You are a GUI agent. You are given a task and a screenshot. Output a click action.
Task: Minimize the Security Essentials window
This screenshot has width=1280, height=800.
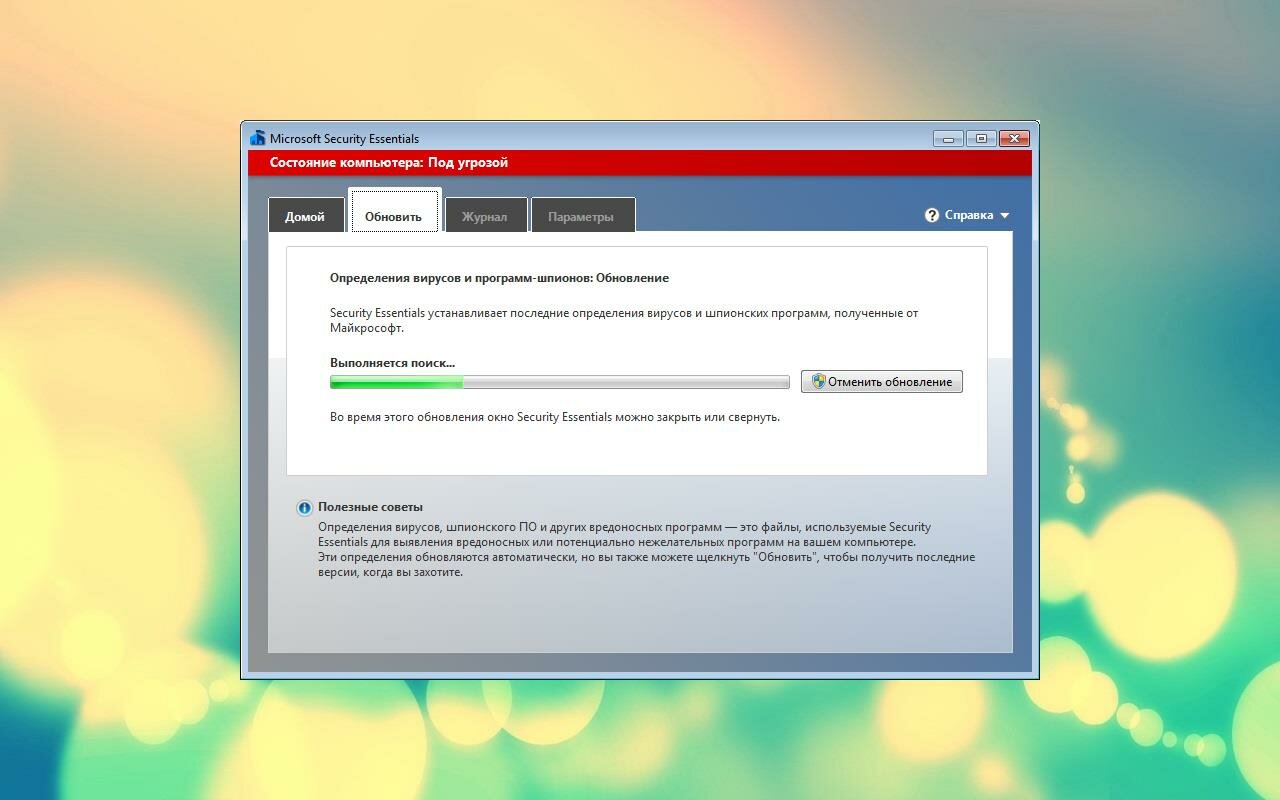click(948, 138)
